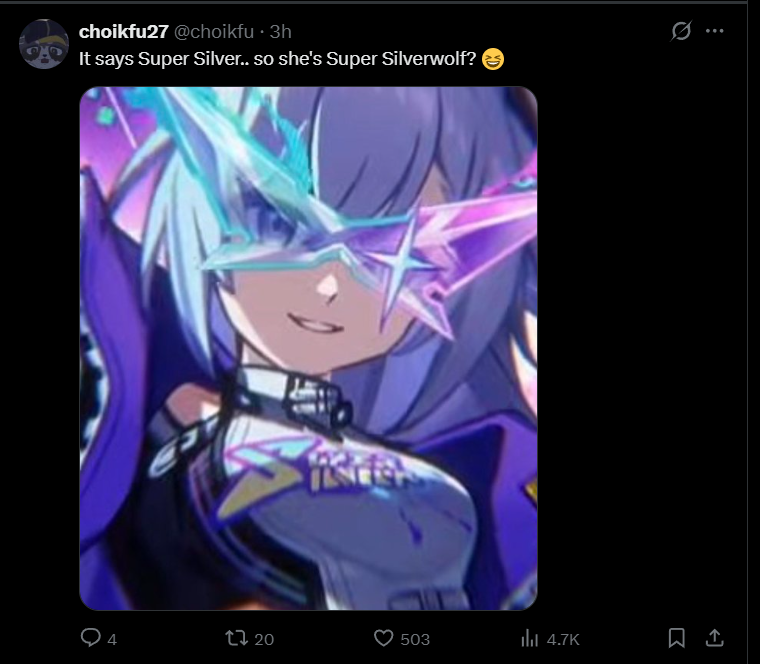760x664 pixels.
Task: Share the post via upload arrow icon
Action: click(x=714, y=638)
